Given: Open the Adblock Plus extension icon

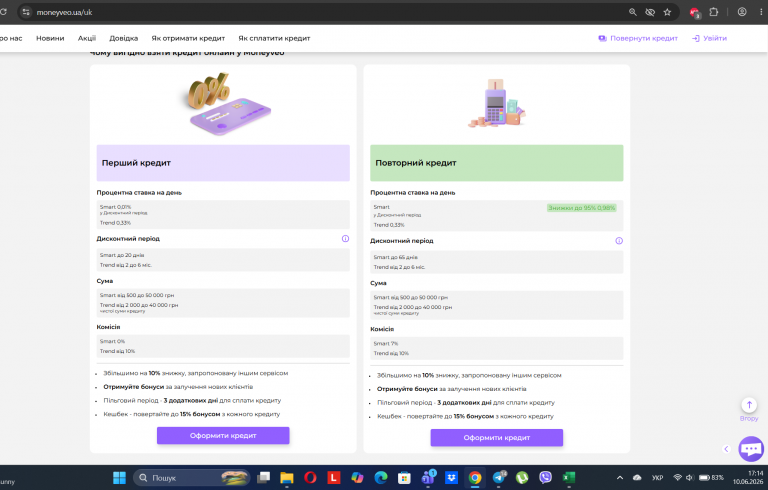Looking at the screenshot, I should [694, 13].
